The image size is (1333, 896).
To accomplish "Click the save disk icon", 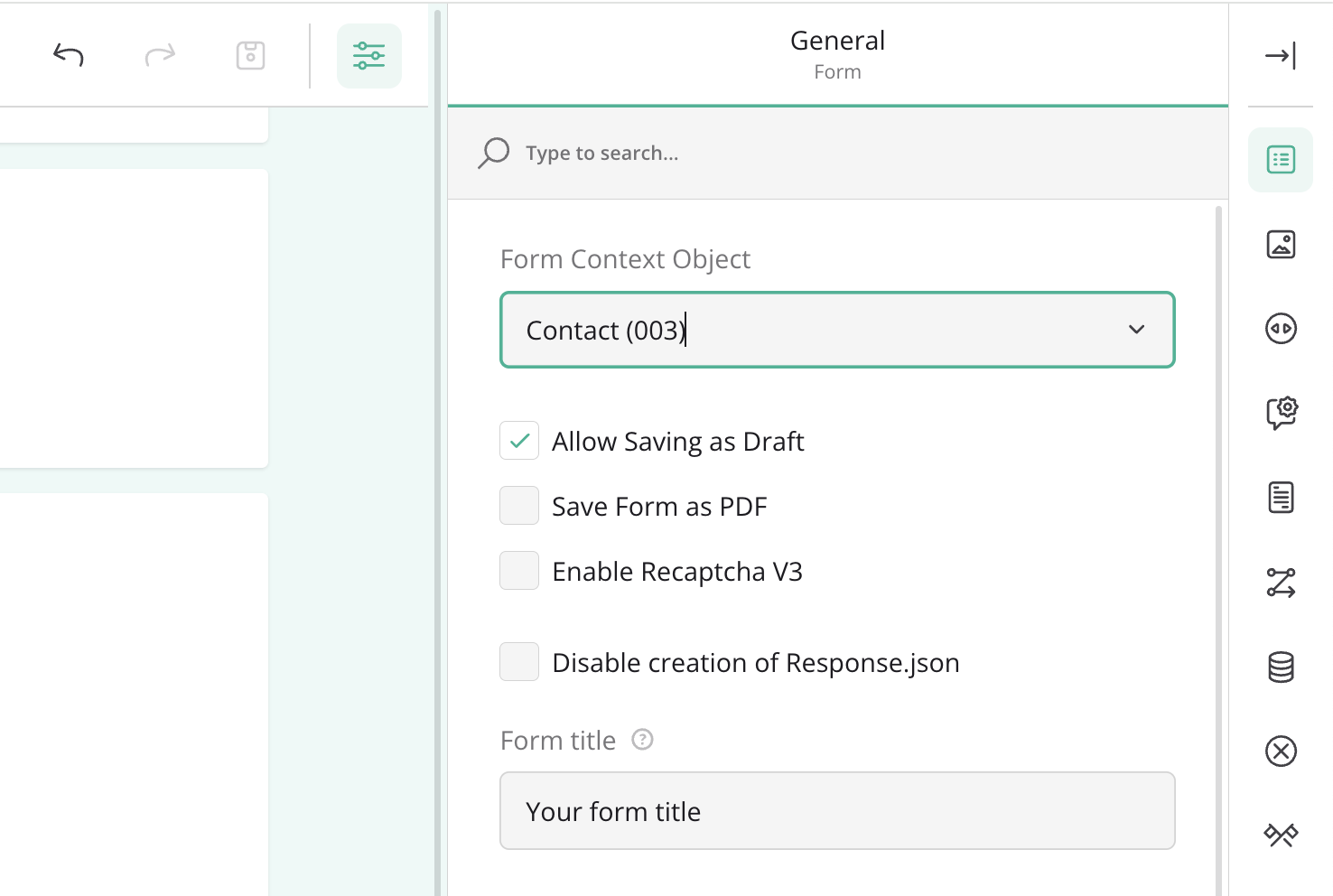I will (250, 56).
